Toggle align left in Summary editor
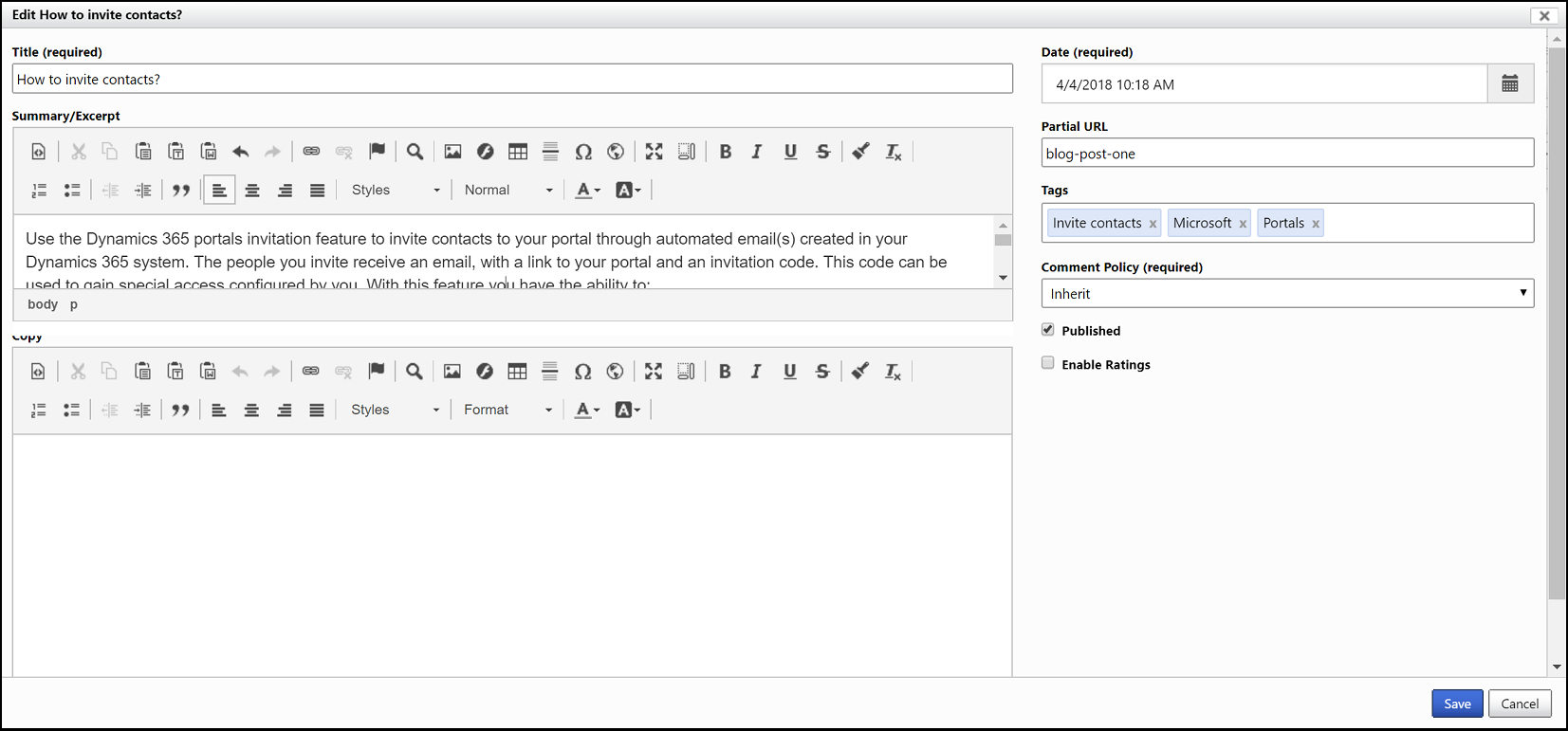Image resolution: width=1568 pixels, height=731 pixels. coord(219,191)
